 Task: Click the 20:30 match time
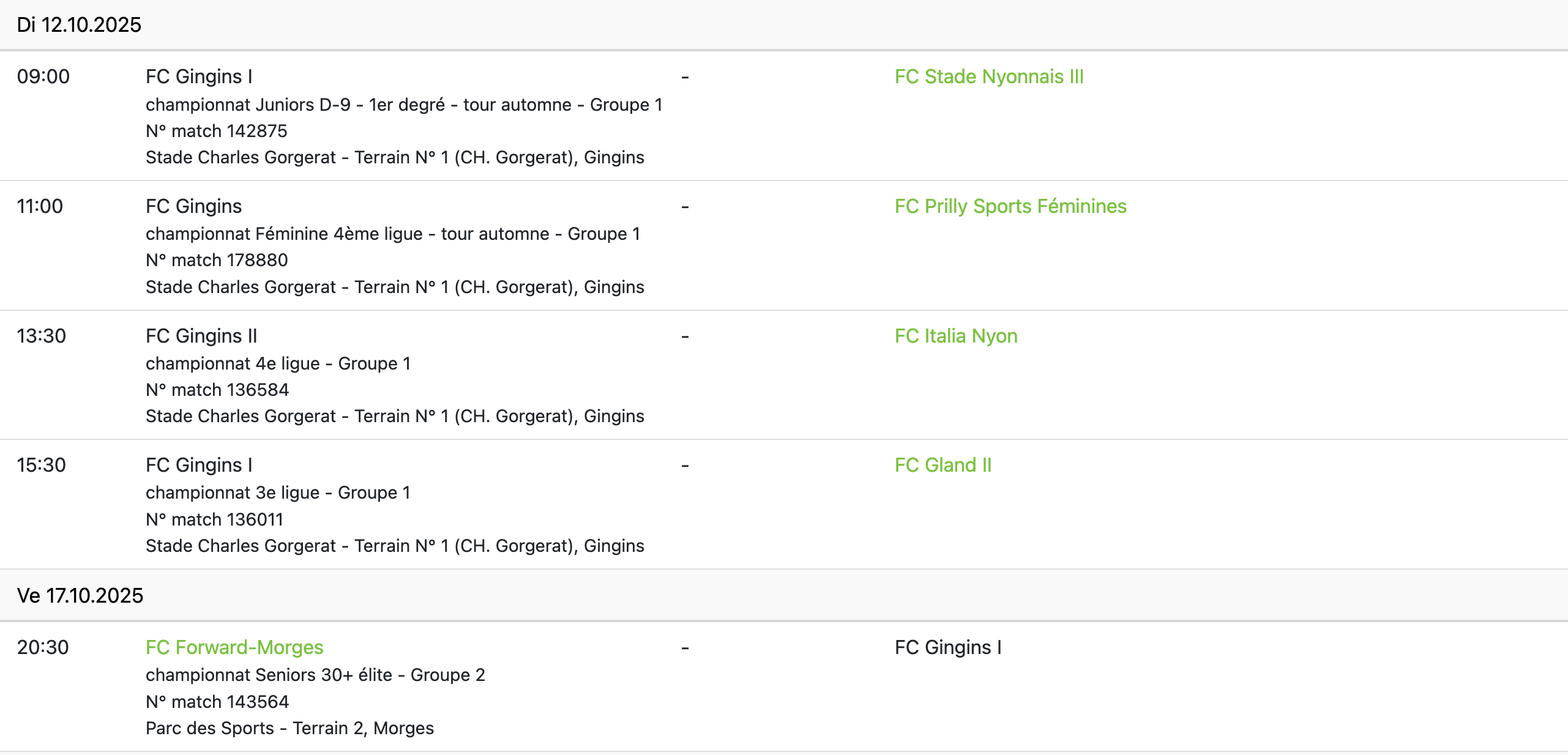point(43,647)
